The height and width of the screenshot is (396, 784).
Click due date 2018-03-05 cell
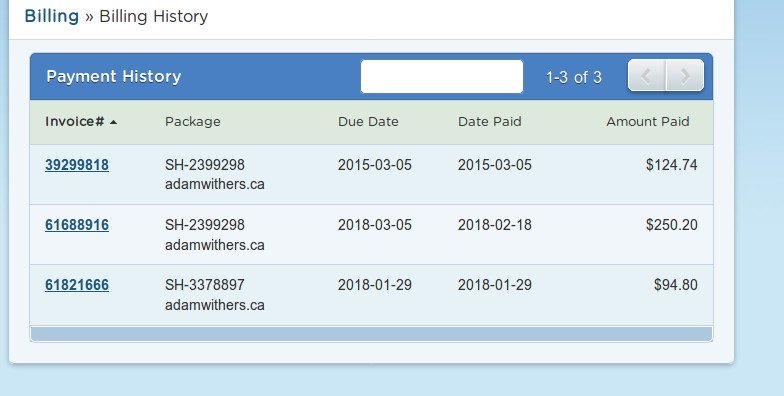point(374,225)
